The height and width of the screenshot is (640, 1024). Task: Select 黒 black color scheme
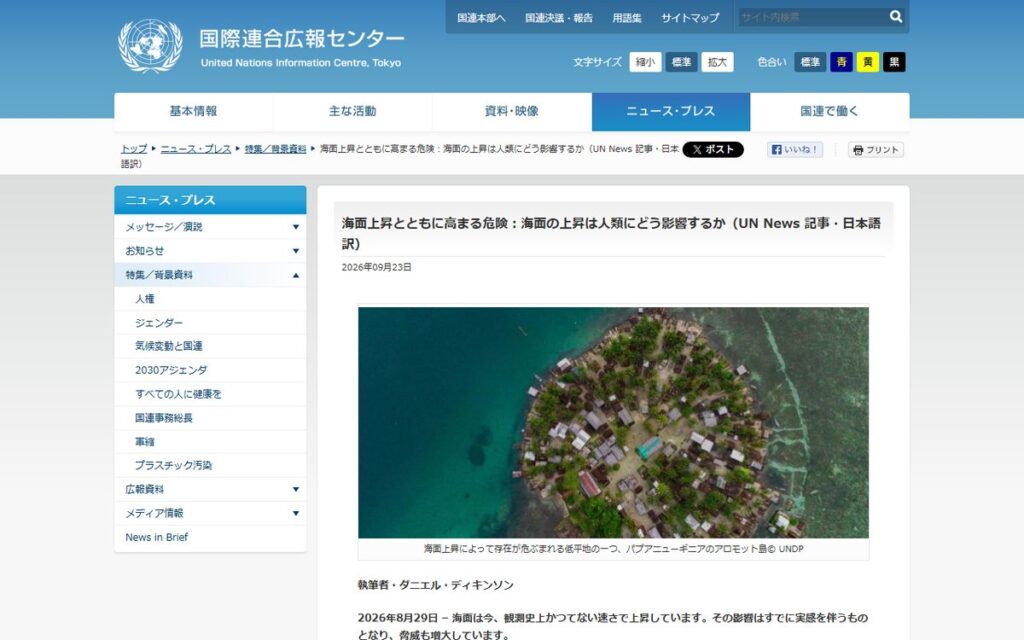point(894,62)
